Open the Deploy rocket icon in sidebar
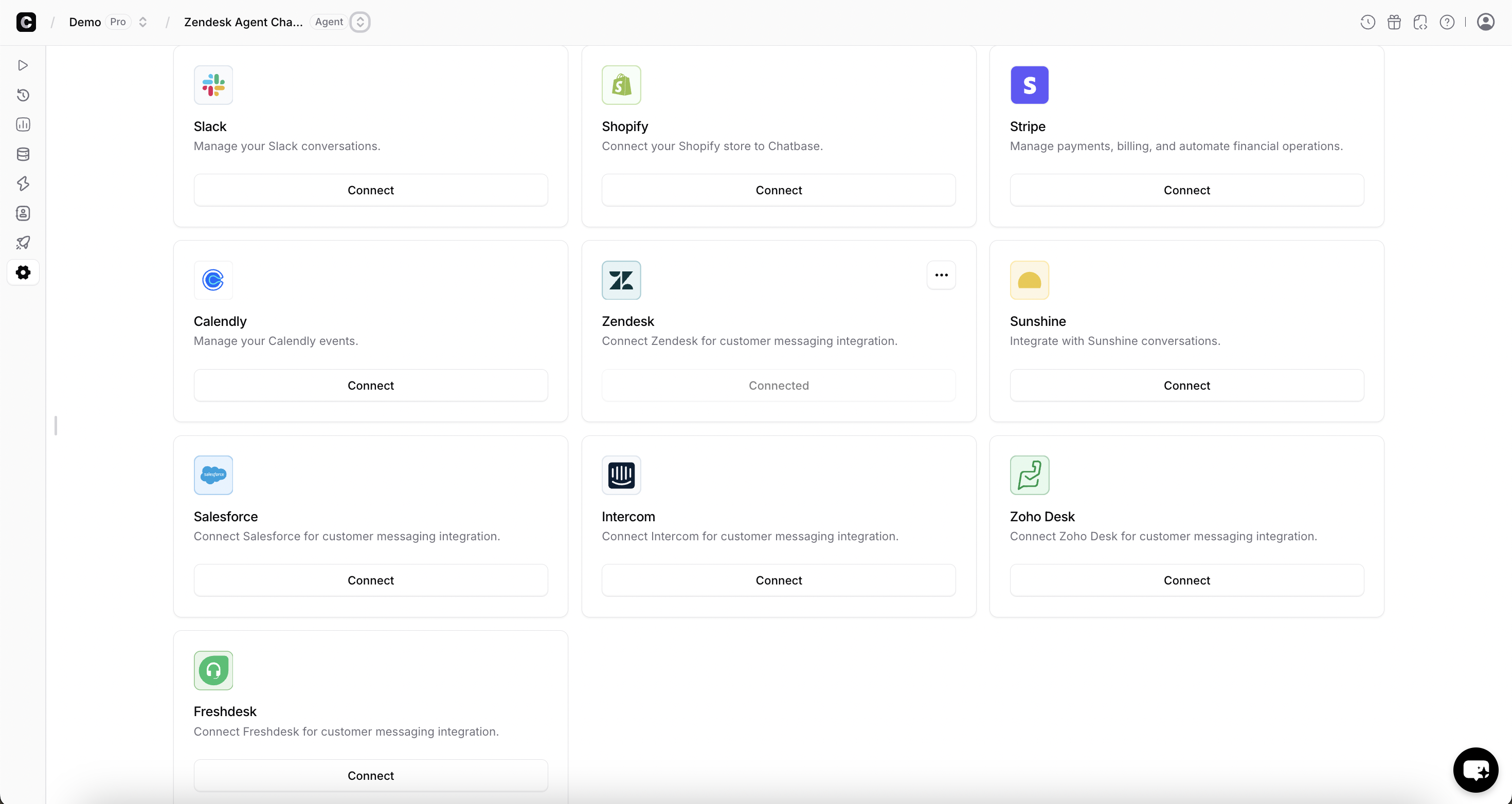Viewport: 1512px width, 804px height. click(23, 243)
